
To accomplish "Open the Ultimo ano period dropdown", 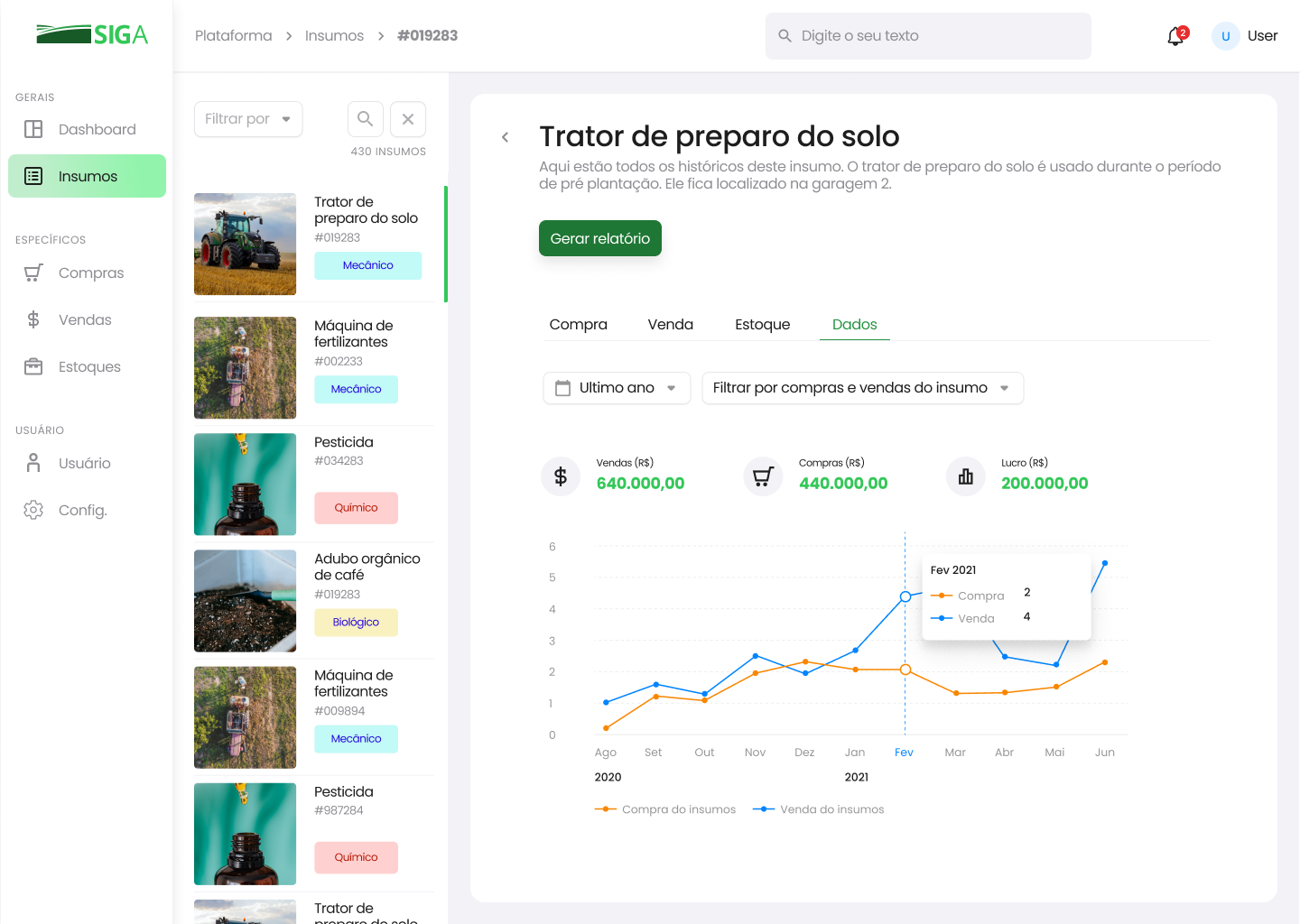I will tap(617, 388).
